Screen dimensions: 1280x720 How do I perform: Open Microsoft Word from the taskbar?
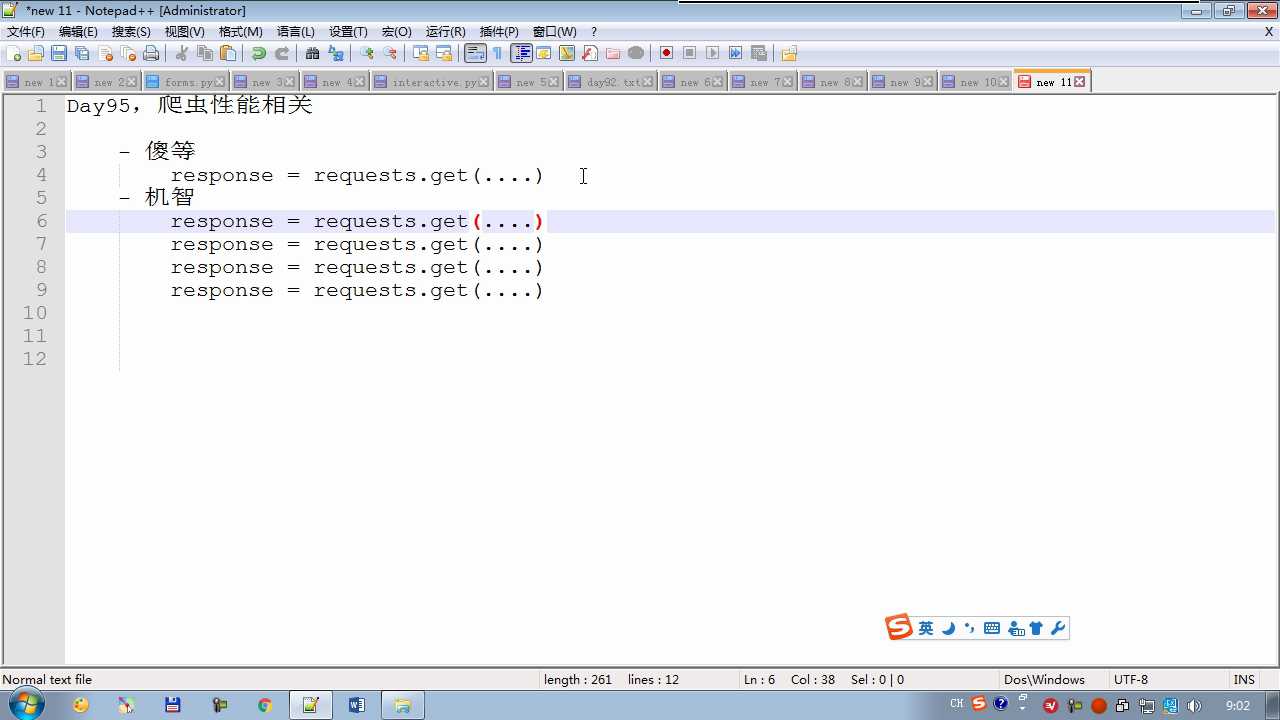pyautogui.click(x=356, y=705)
